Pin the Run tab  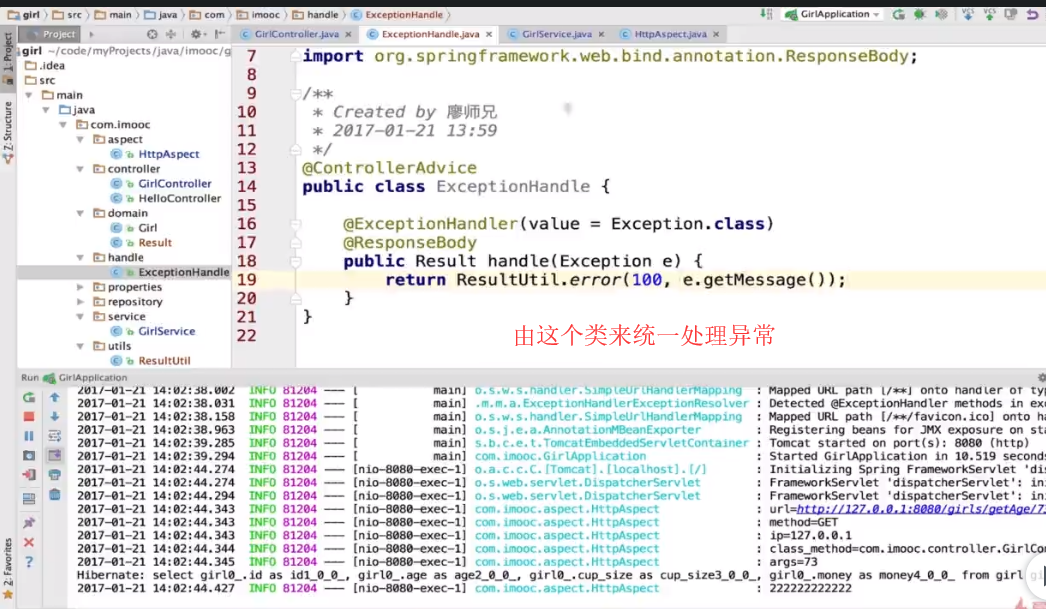click(29, 522)
